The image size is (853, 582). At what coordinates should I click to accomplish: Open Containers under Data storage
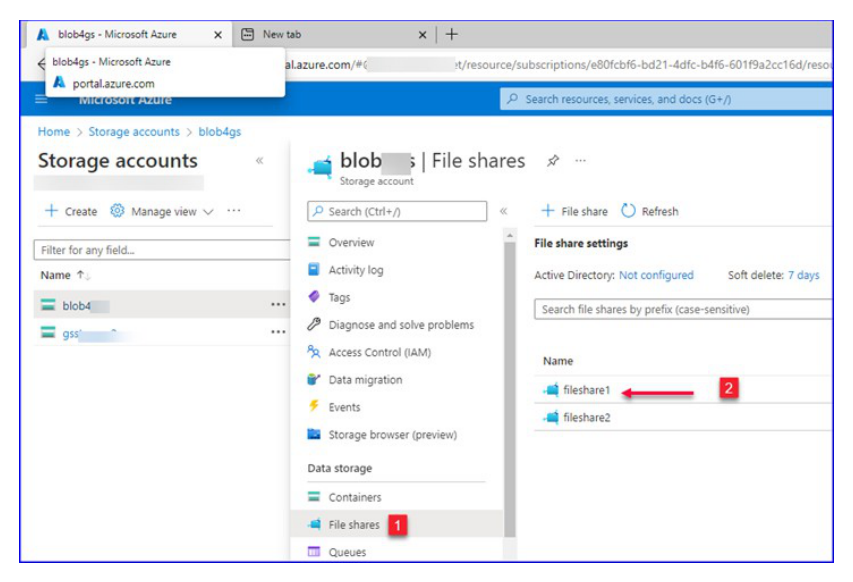coord(355,497)
